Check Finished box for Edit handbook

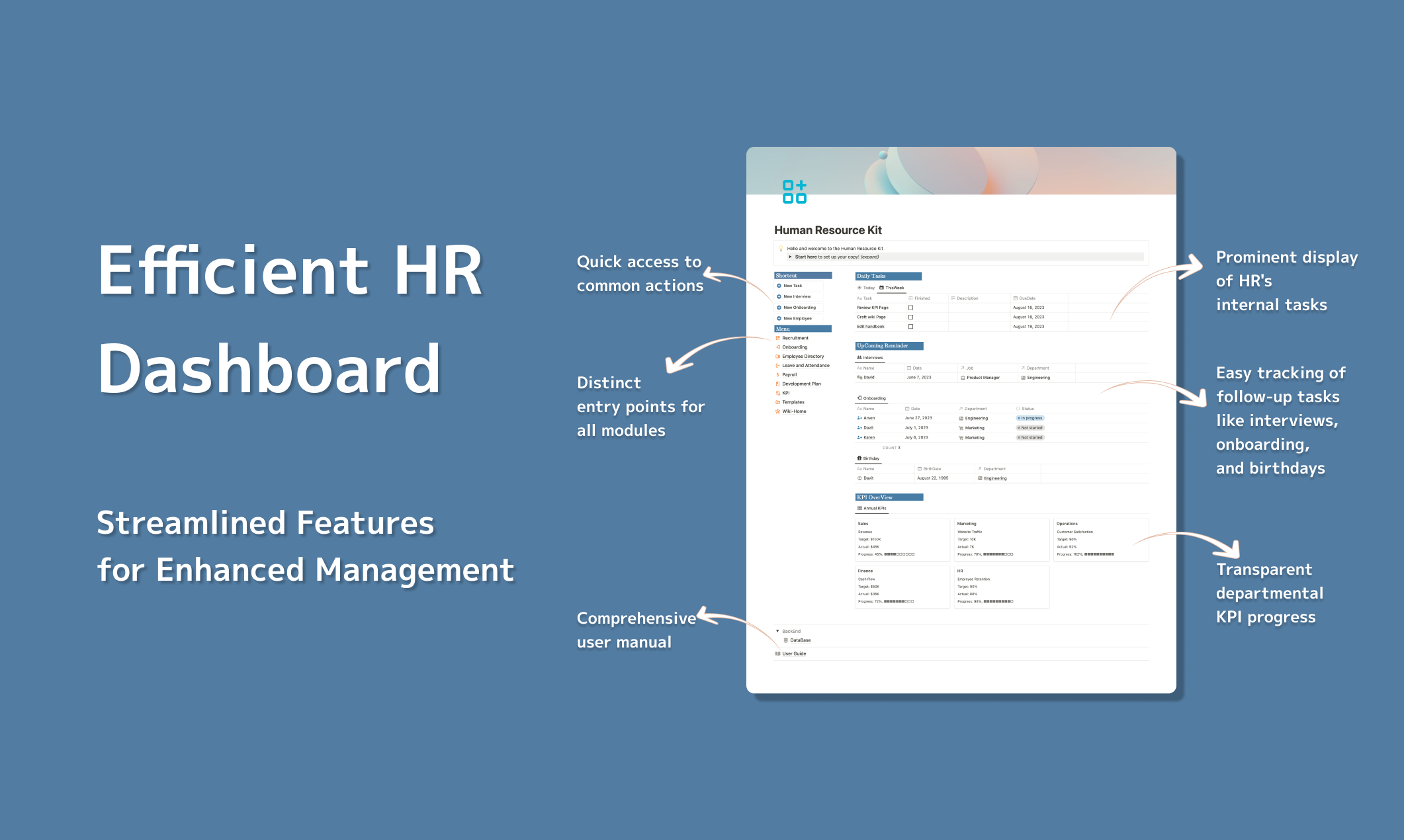(x=910, y=326)
